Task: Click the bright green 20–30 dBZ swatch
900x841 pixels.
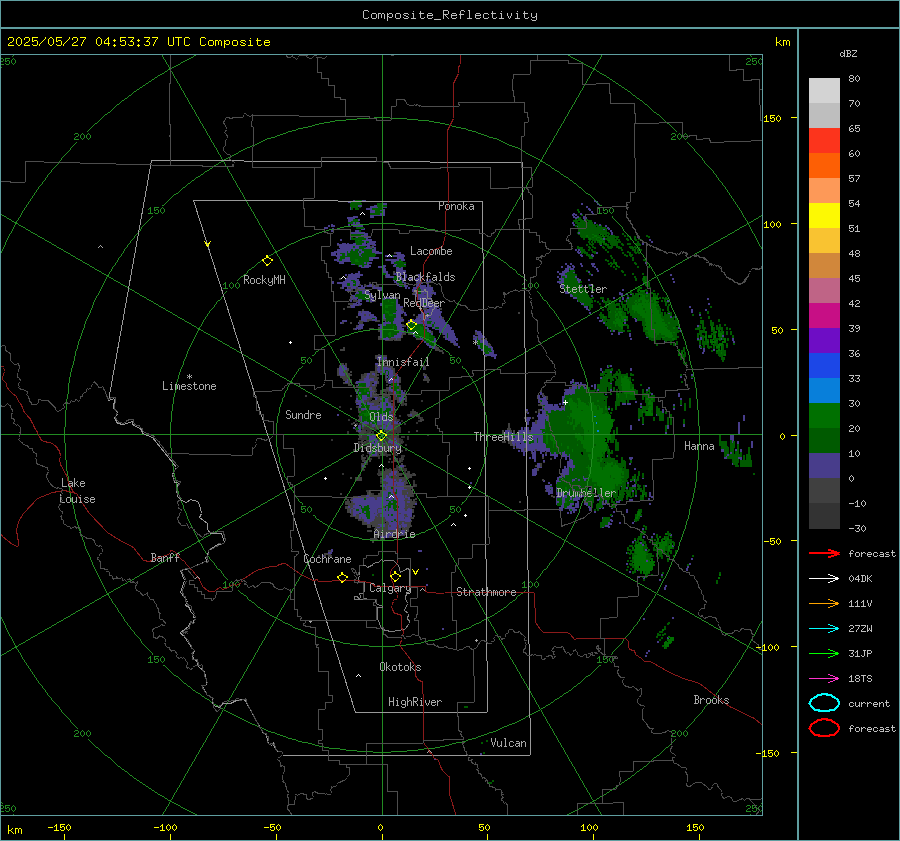Action: pyautogui.click(x=824, y=416)
